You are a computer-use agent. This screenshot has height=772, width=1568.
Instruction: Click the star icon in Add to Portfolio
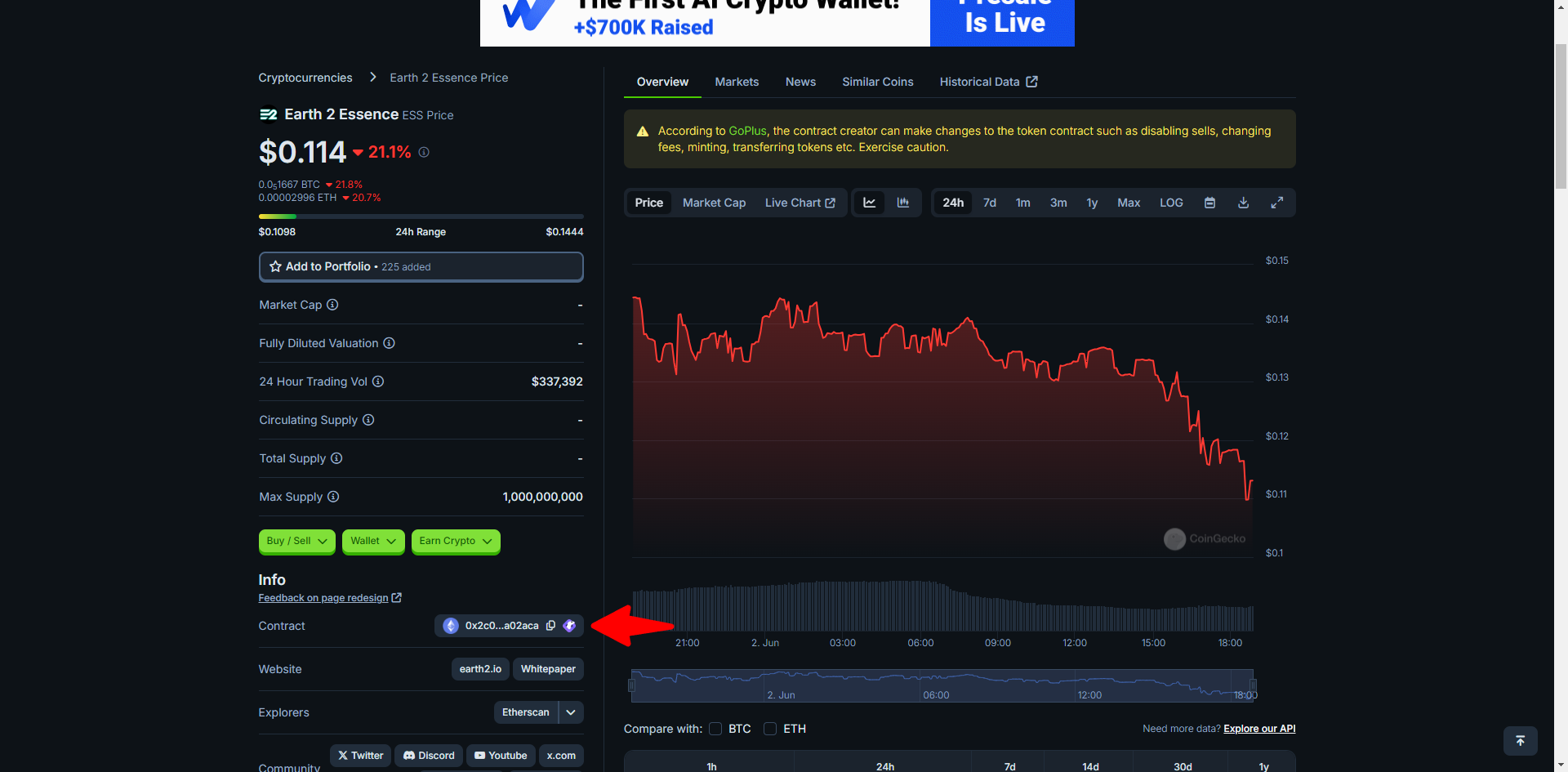[x=276, y=266]
